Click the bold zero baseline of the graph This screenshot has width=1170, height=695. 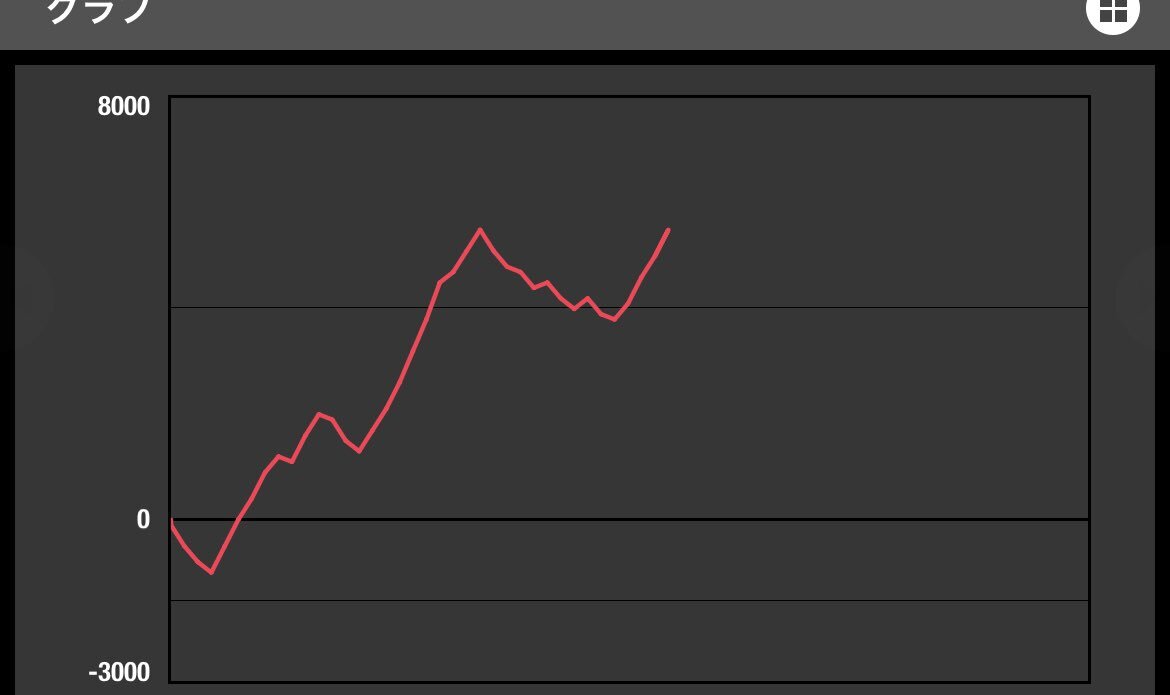[630, 519]
